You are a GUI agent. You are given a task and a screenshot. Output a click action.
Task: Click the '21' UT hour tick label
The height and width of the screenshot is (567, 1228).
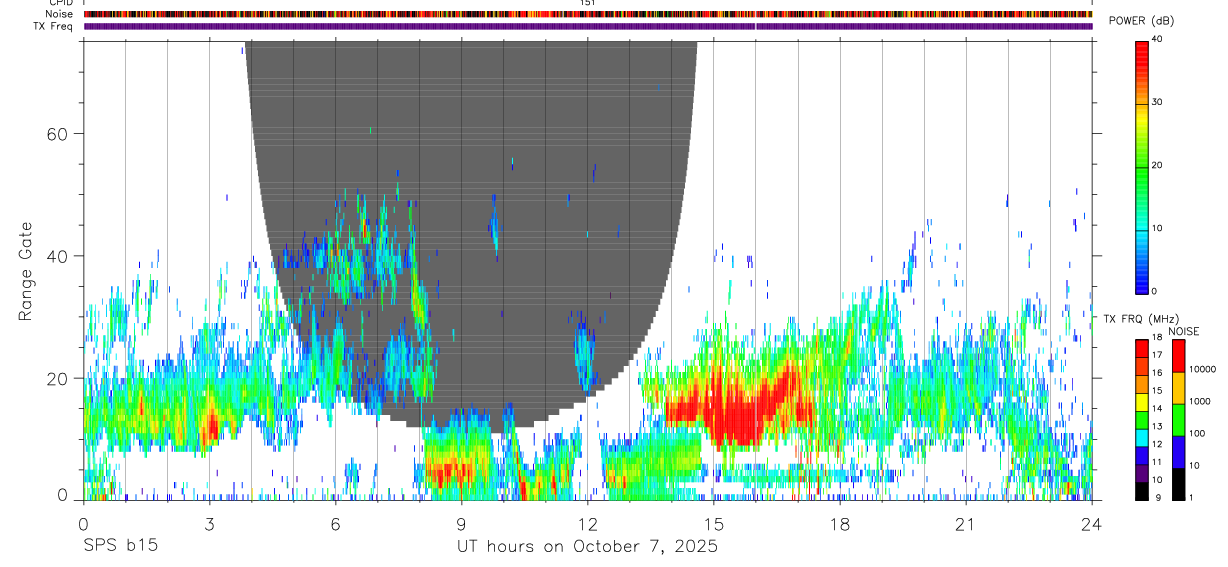coord(966,523)
